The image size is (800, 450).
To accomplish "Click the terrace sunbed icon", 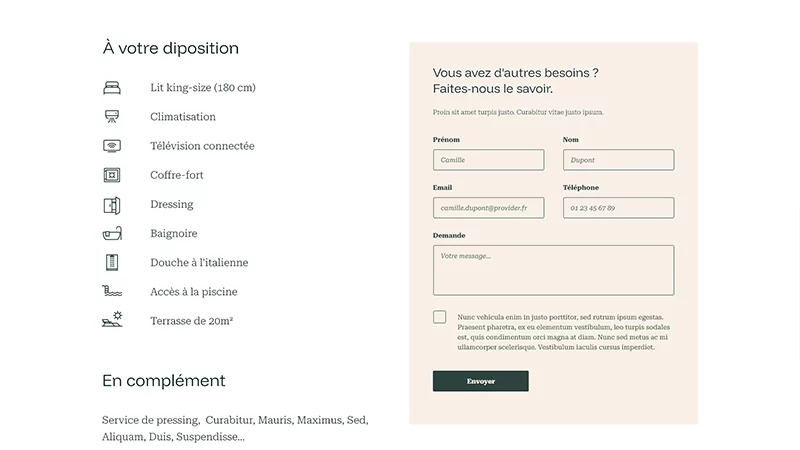I will point(112,321).
